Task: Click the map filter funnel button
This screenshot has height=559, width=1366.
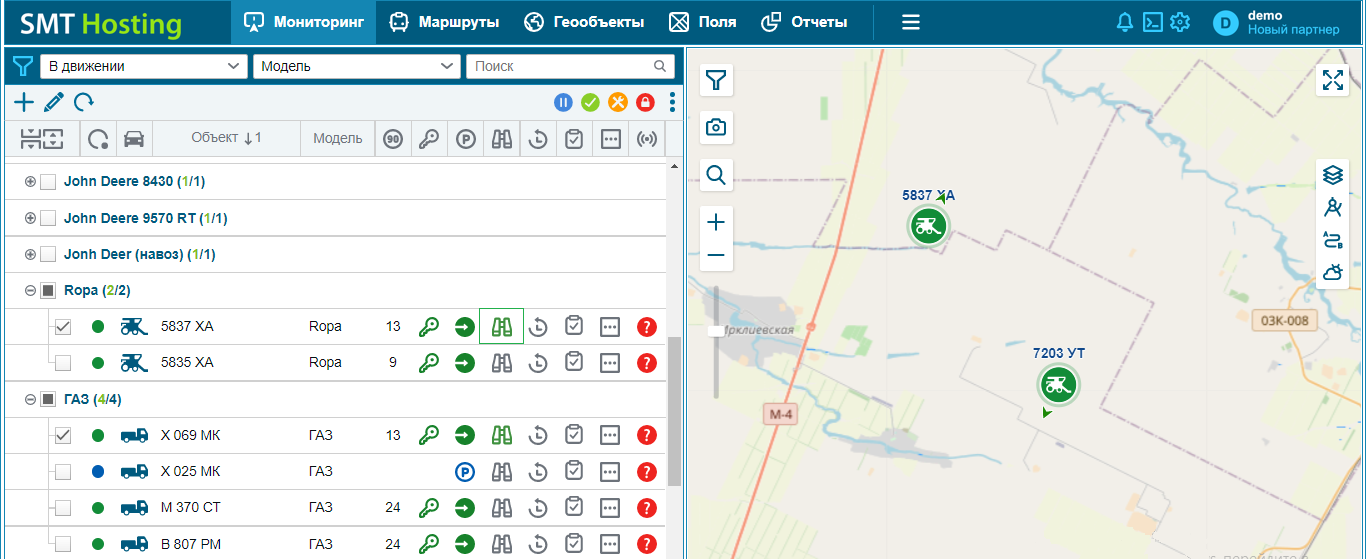Action: point(716,80)
